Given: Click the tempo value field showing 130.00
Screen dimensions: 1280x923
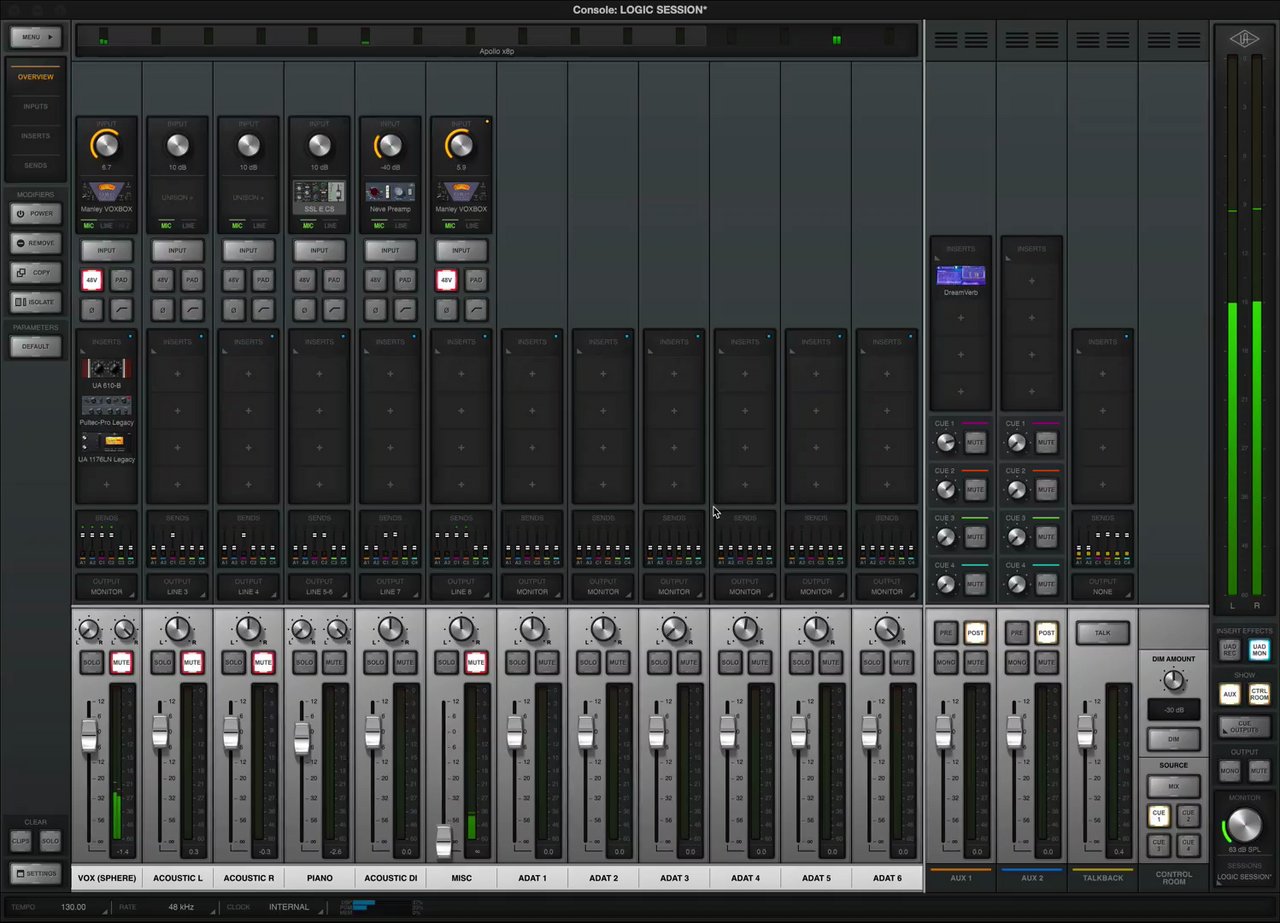Looking at the screenshot, I should (x=73, y=907).
